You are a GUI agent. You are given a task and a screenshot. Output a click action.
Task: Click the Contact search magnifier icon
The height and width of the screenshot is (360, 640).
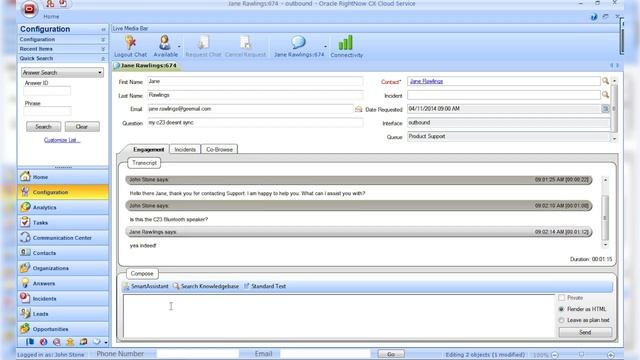[605, 81]
